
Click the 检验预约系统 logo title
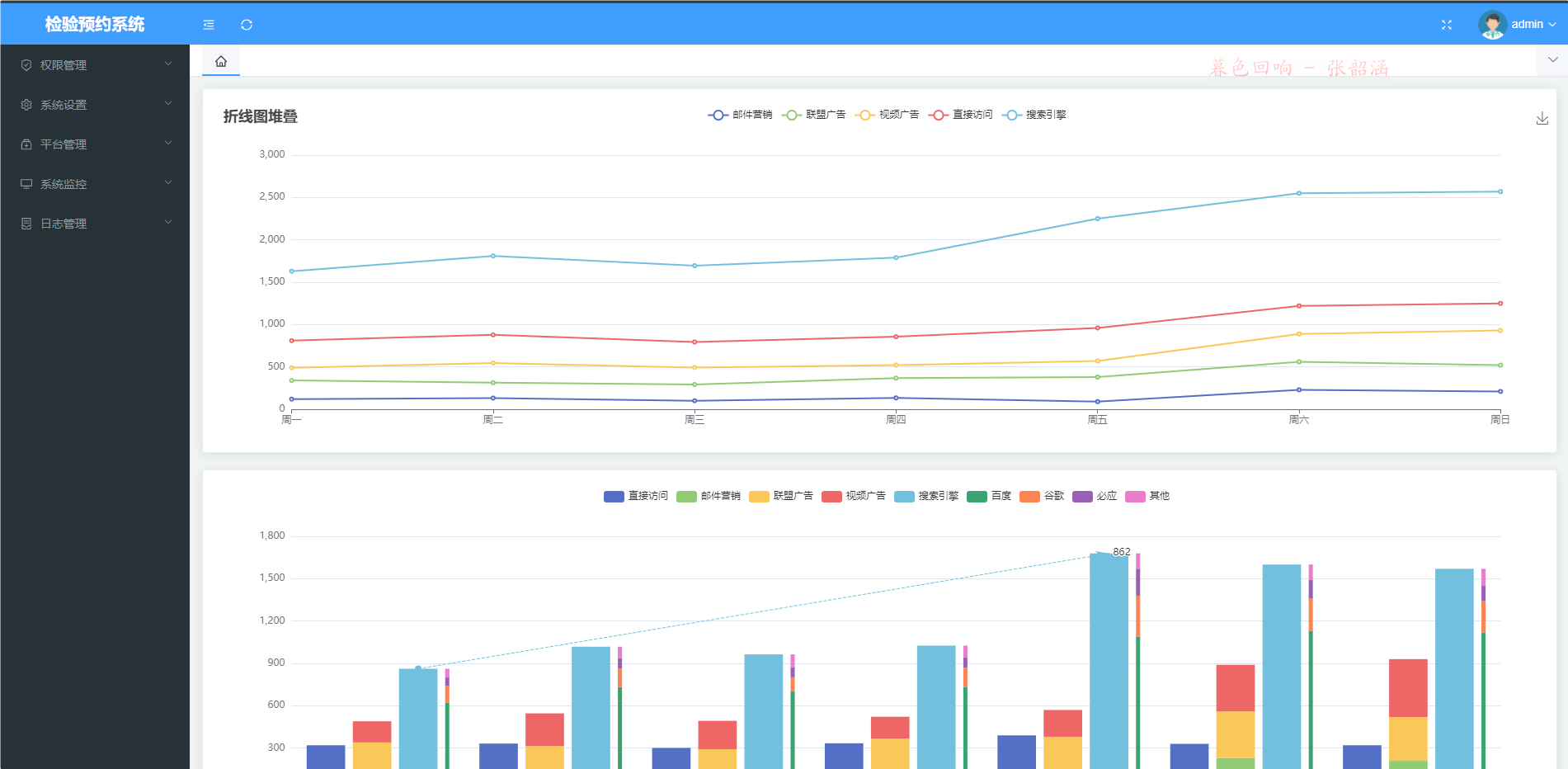(x=95, y=25)
